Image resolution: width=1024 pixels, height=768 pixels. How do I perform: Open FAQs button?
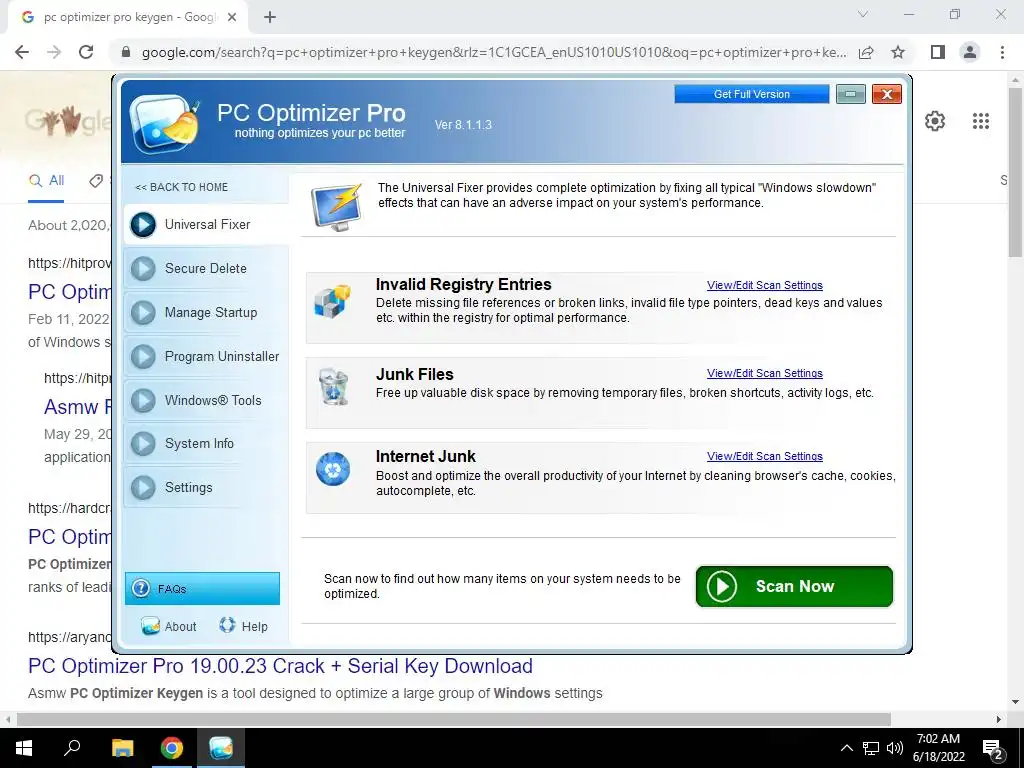click(202, 588)
